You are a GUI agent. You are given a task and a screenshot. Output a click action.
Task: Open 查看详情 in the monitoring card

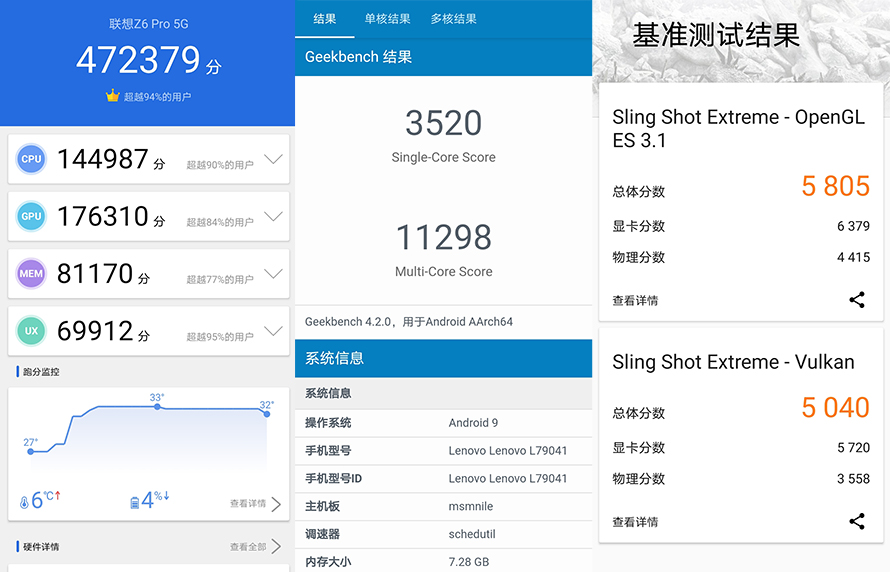point(247,503)
